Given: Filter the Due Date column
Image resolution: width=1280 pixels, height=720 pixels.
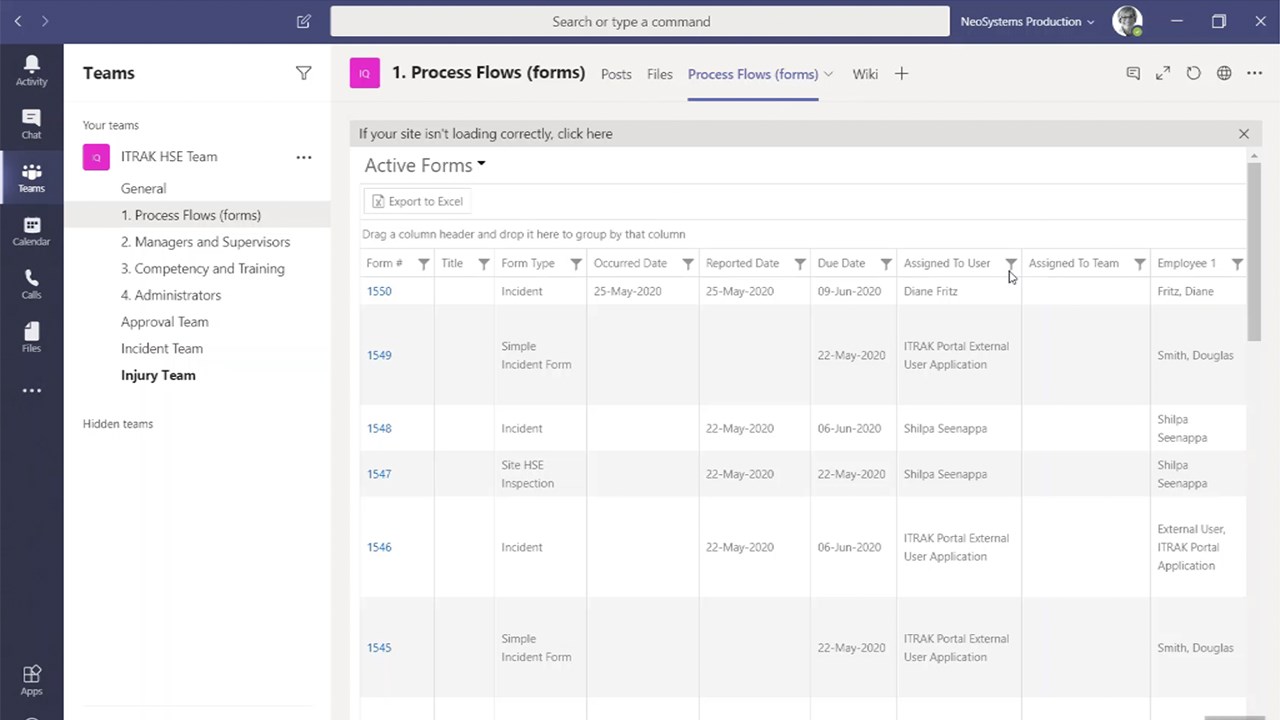Looking at the screenshot, I should [885, 264].
